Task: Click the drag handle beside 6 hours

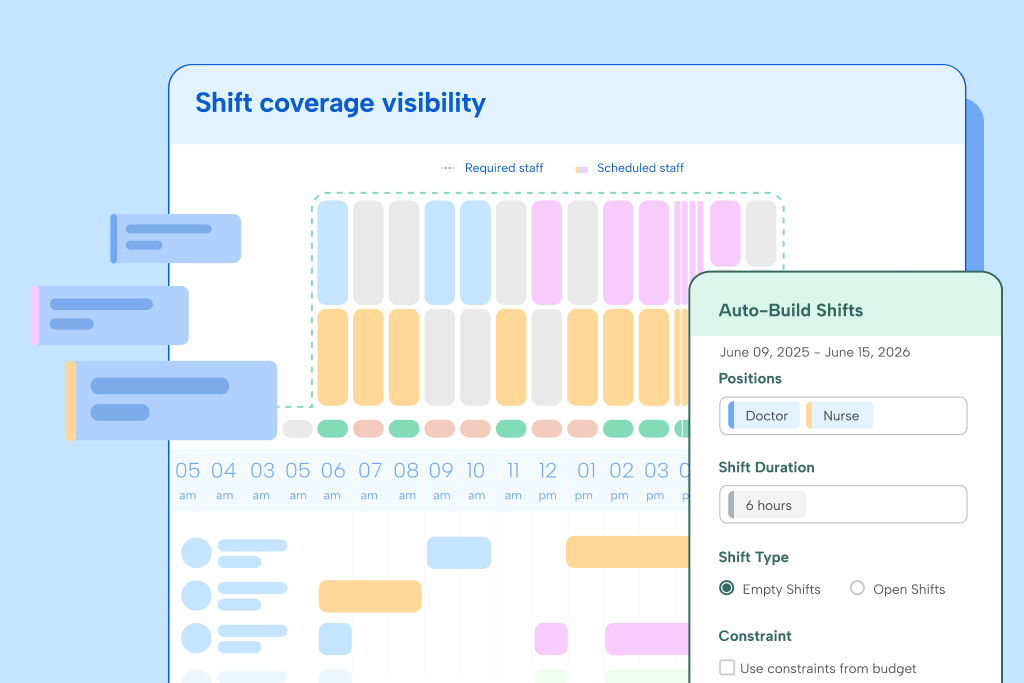Action: click(731, 503)
